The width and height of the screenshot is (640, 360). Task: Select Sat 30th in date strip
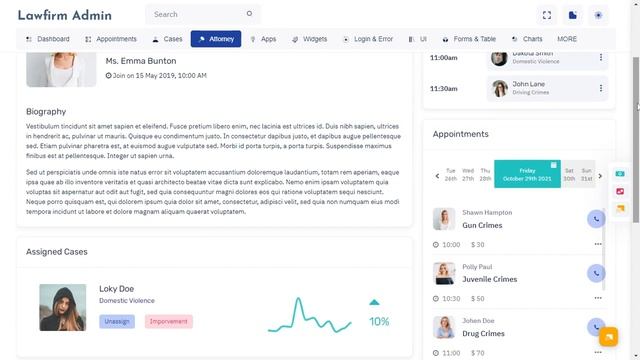click(569, 174)
